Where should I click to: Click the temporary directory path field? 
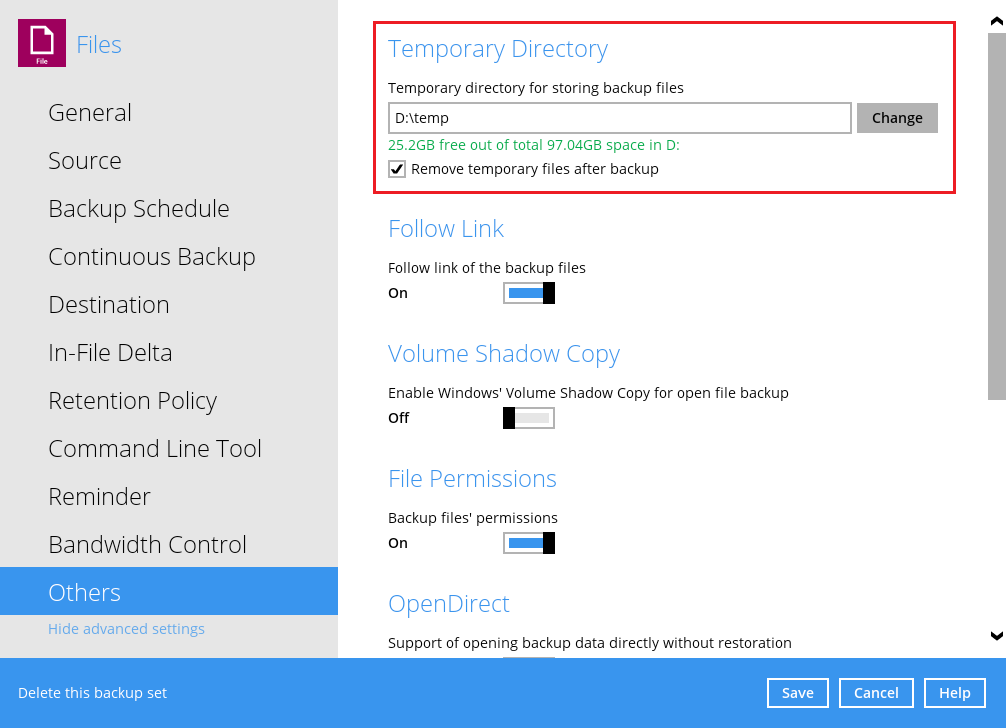point(619,118)
